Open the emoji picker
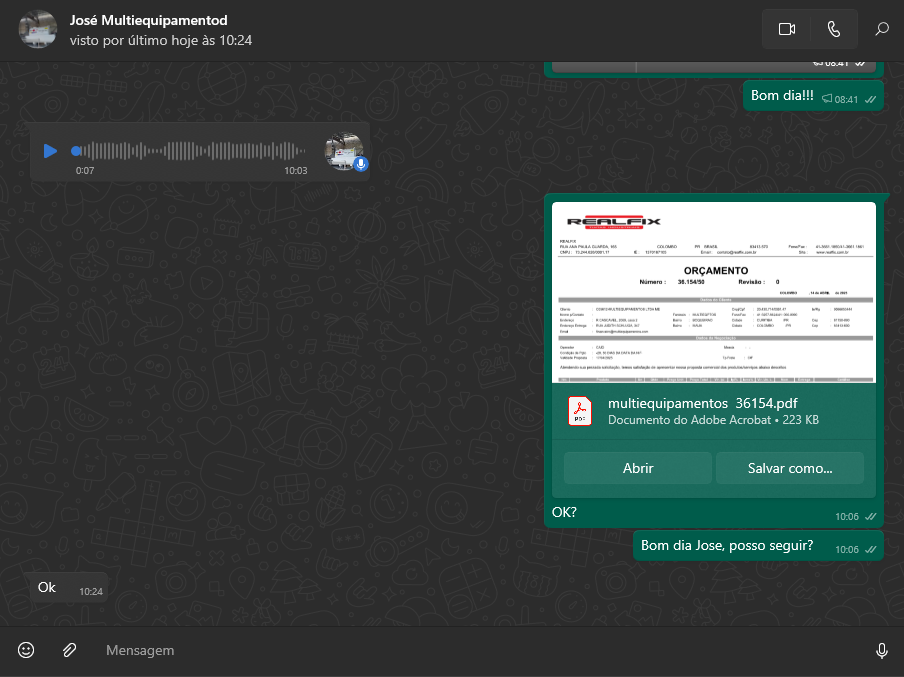904x677 pixels. pyautogui.click(x=26, y=650)
